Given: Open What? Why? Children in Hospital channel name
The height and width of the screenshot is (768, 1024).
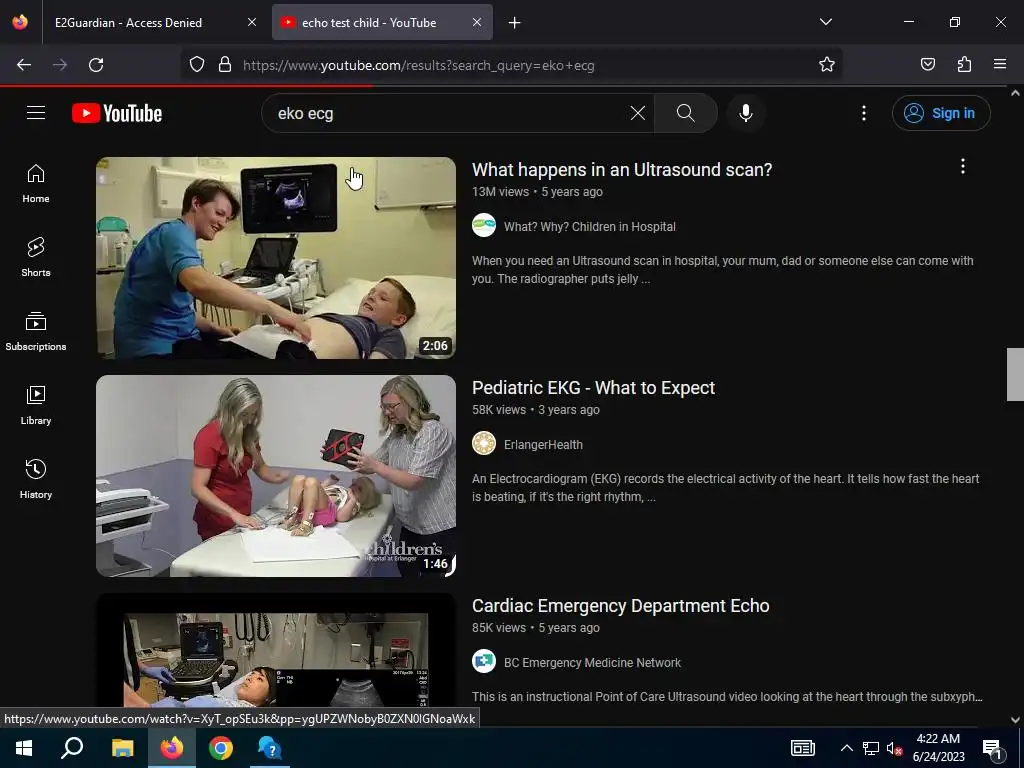Looking at the screenshot, I should [x=590, y=227].
